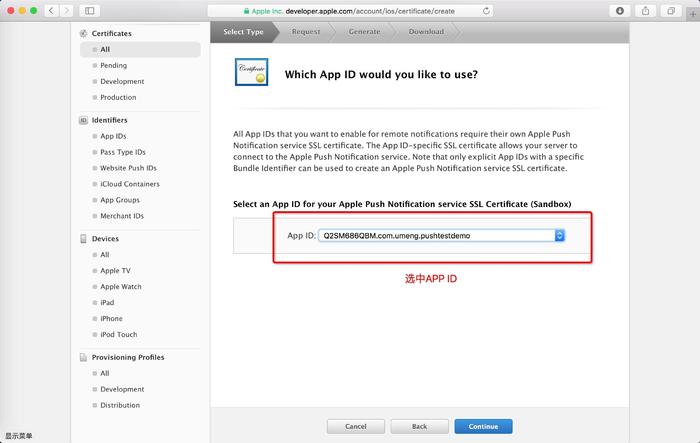Collapse the Provisioning Profiles section header
This screenshot has width=700, height=443.
coord(126,357)
